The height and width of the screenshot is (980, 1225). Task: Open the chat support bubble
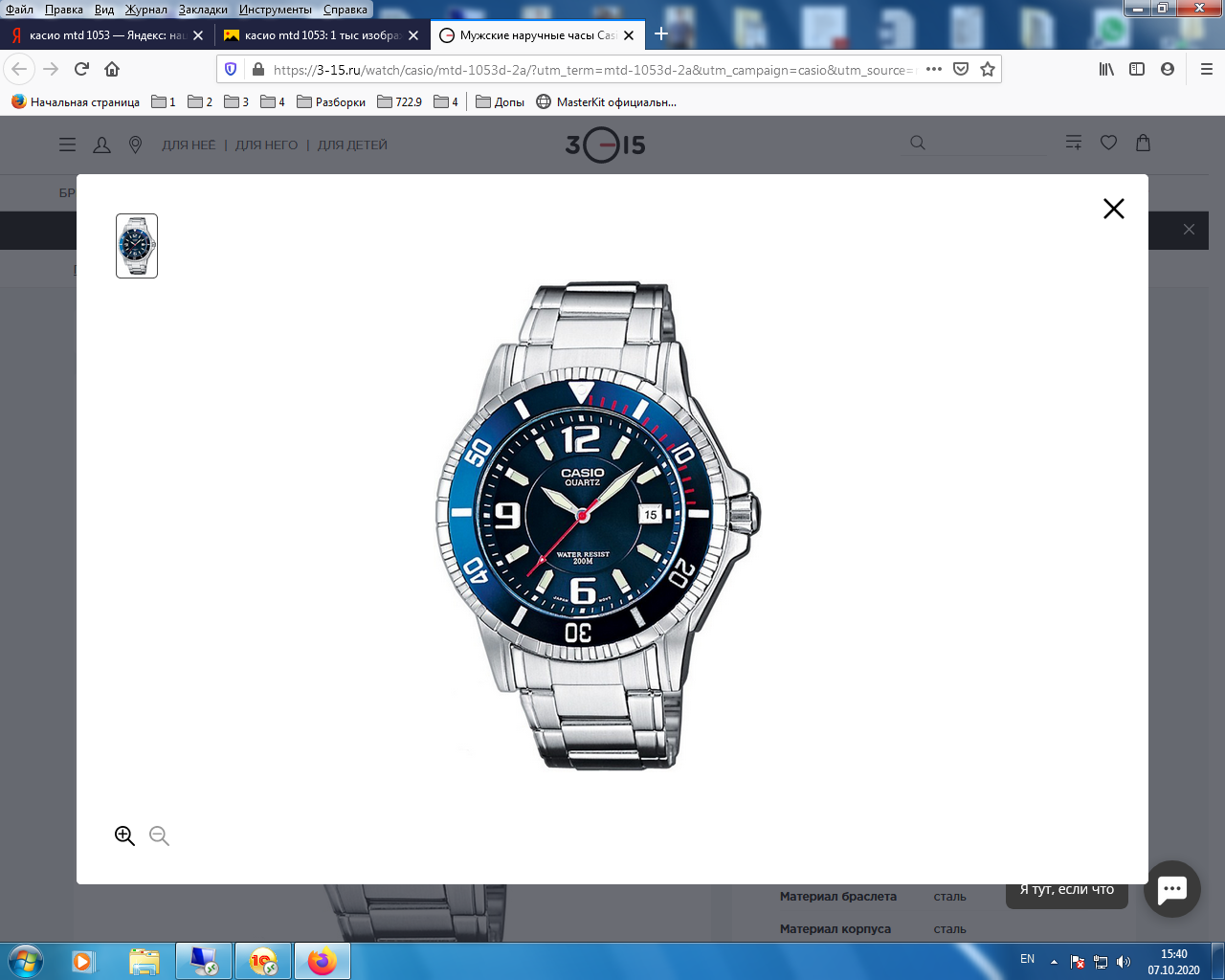(x=1171, y=889)
